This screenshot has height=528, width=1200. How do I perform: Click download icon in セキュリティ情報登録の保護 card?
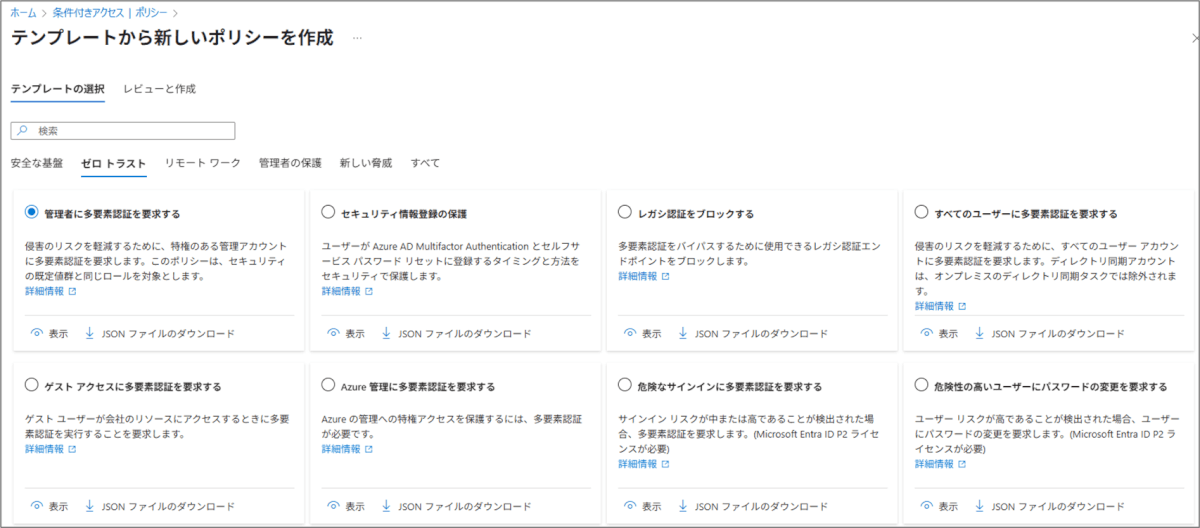[x=385, y=334]
